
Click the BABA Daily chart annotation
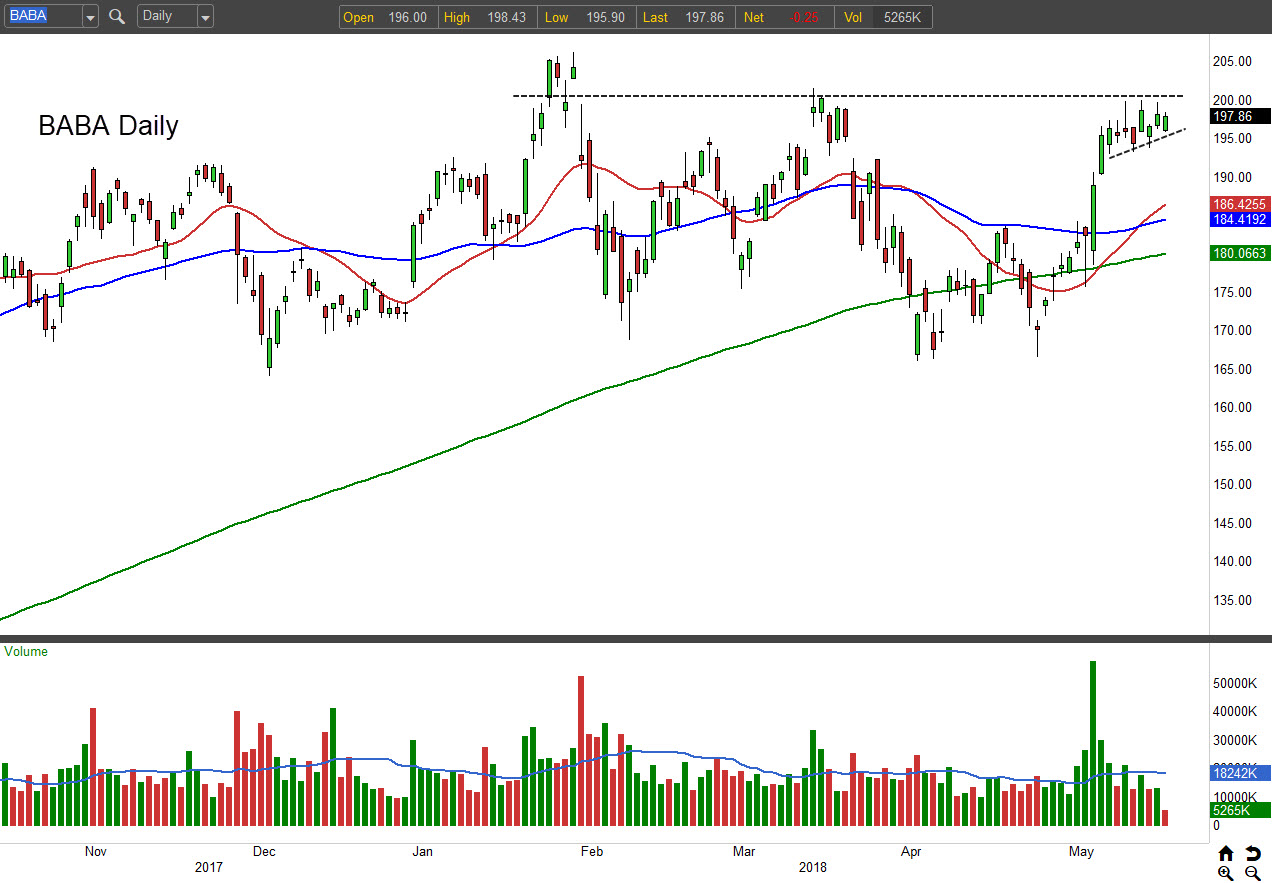(108, 126)
